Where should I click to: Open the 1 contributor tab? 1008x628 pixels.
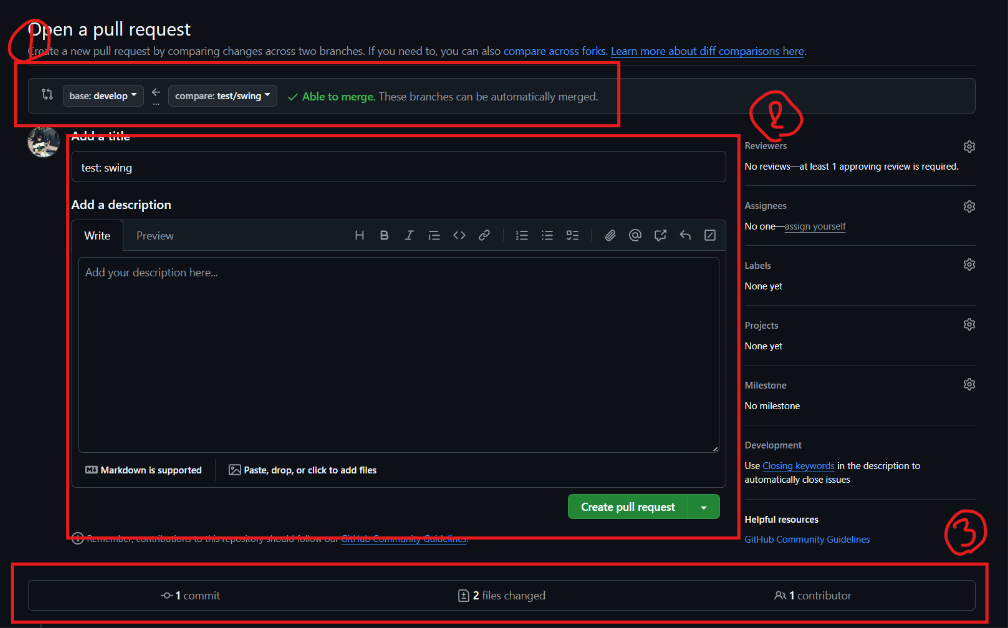pyautogui.click(x=813, y=596)
